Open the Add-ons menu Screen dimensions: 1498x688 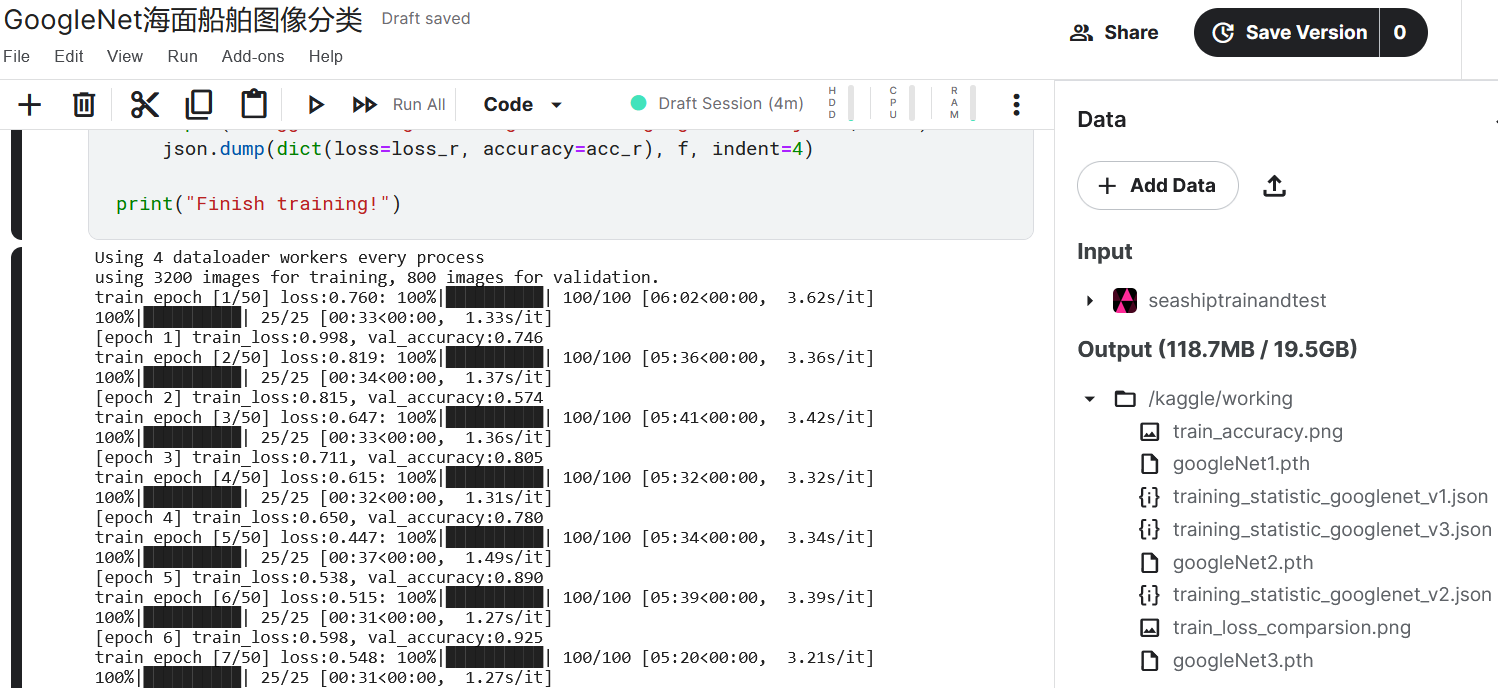point(253,56)
